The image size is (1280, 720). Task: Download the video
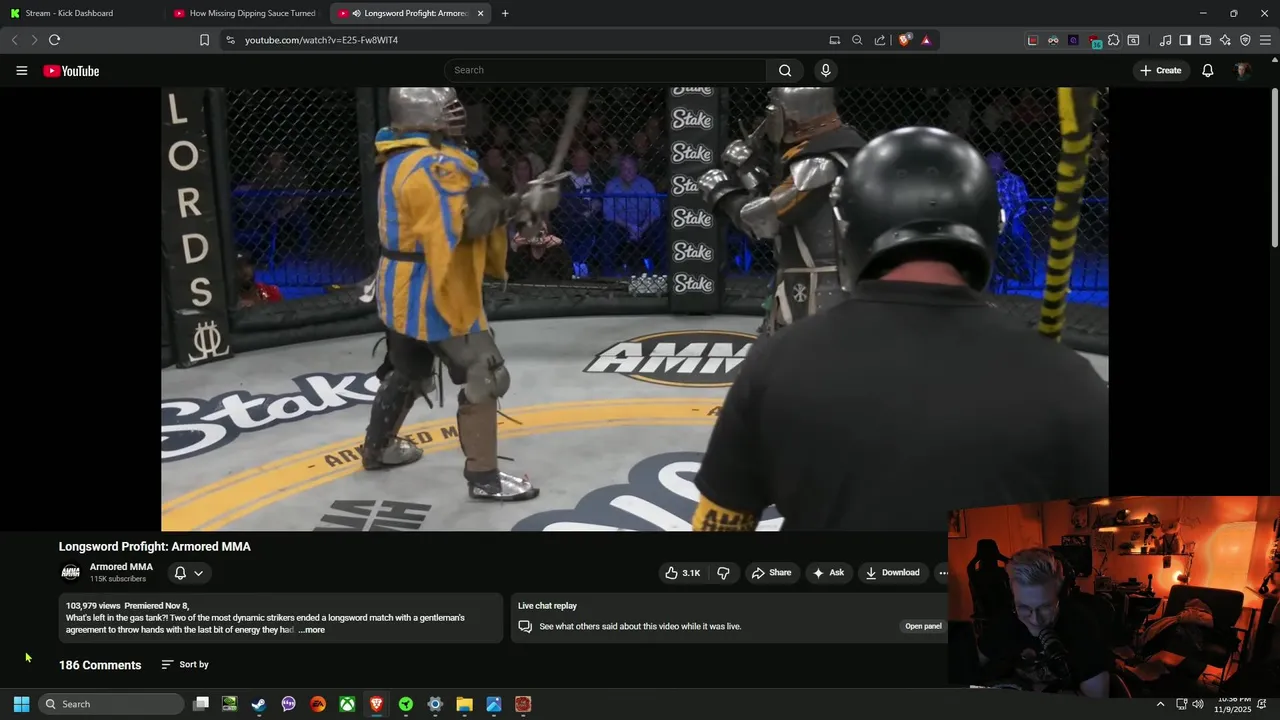click(892, 573)
